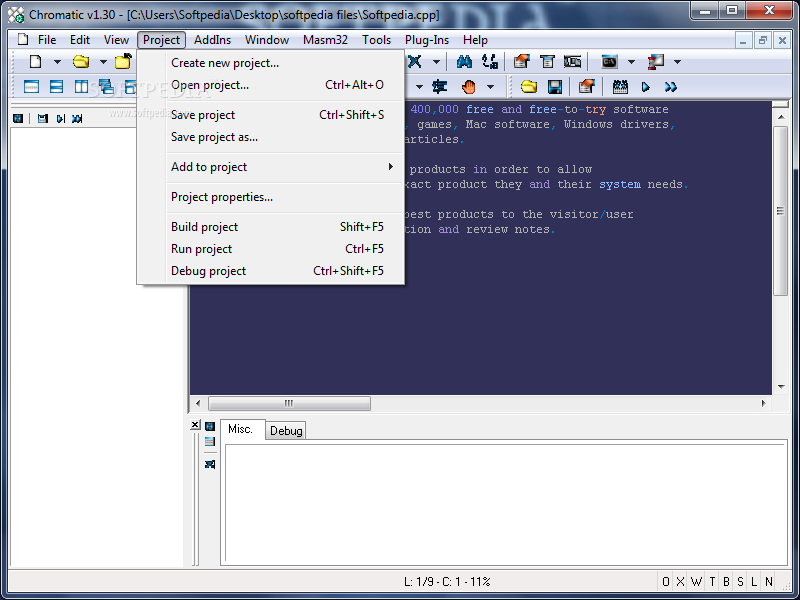Screen dimensions: 800x600
Task: Click the console prompt icon
Action: tap(610, 62)
